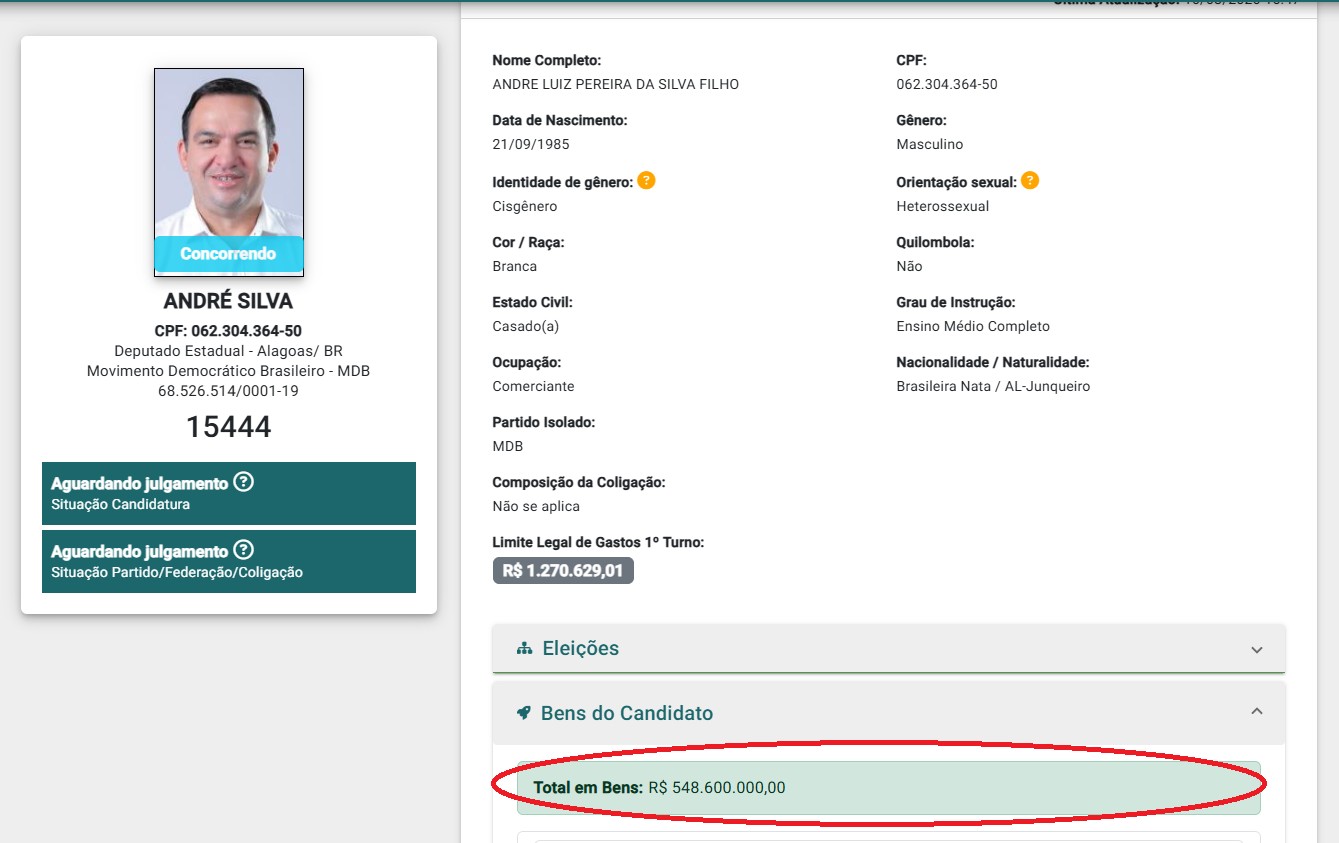
Task: Click Branca under Cor / Raça
Action: (515, 267)
